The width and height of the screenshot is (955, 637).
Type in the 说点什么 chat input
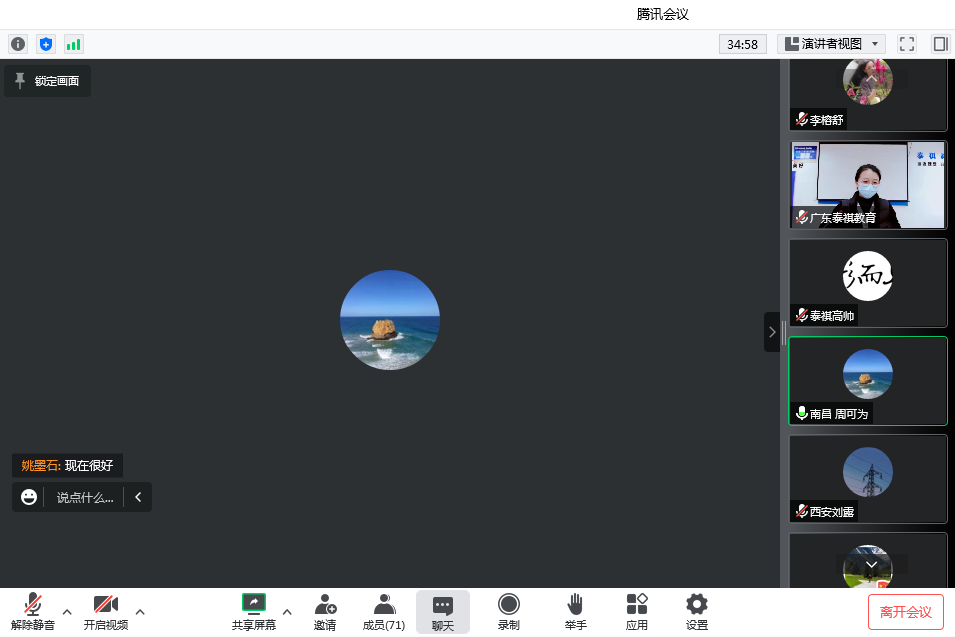84,497
